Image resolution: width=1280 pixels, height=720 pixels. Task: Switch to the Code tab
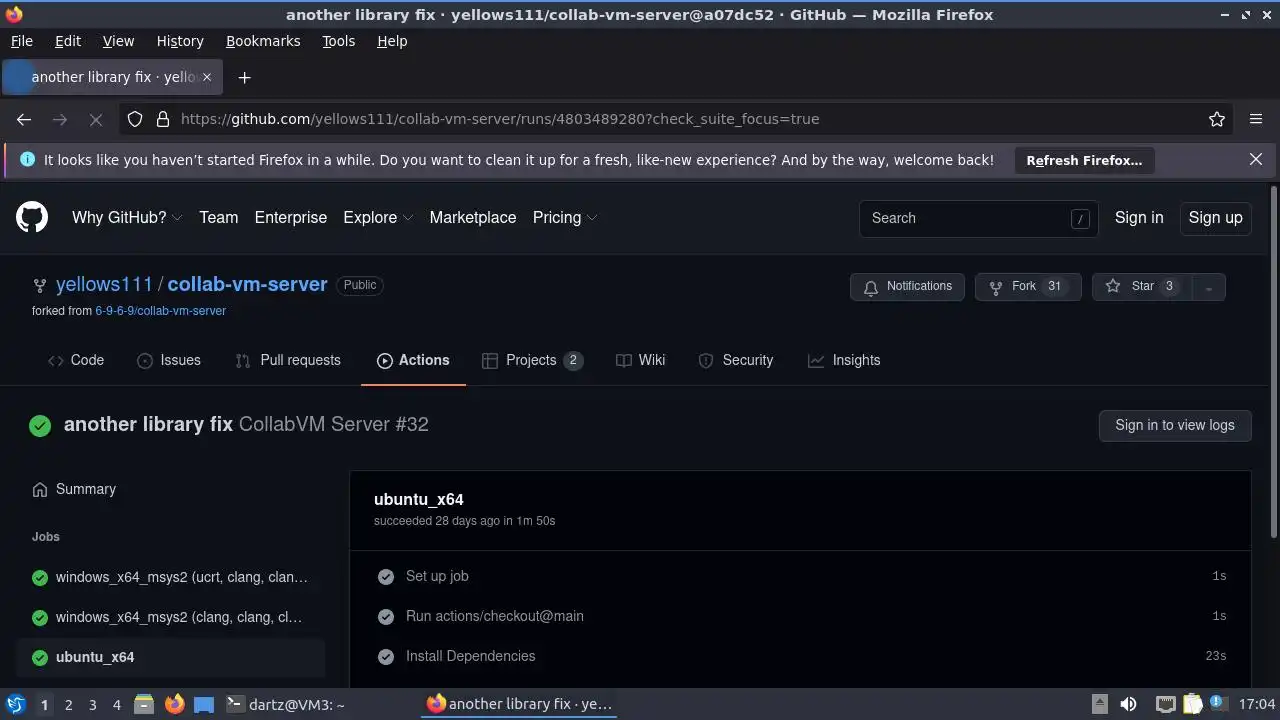pos(76,360)
